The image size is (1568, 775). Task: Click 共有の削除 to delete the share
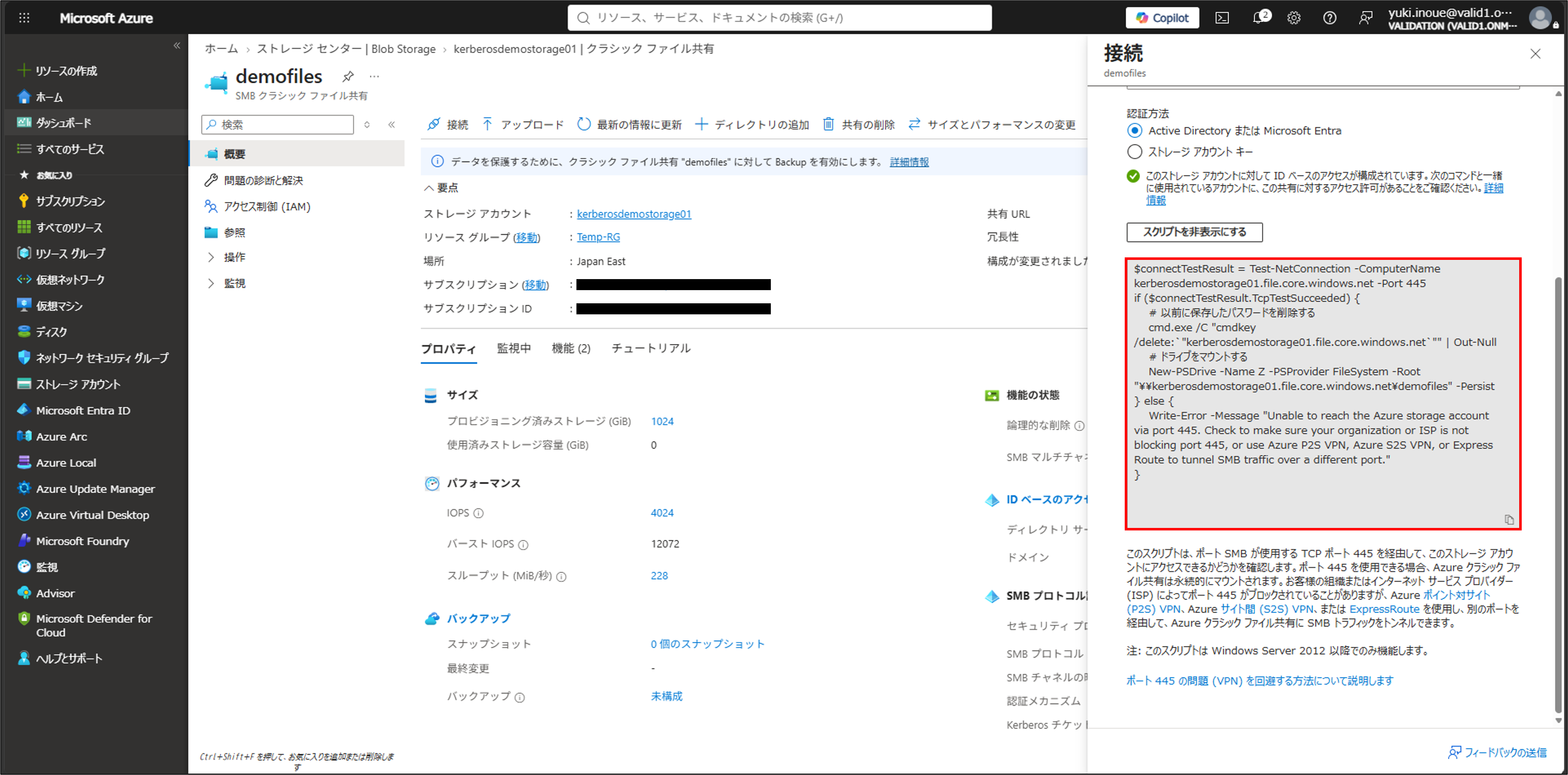click(x=859, y=125)
